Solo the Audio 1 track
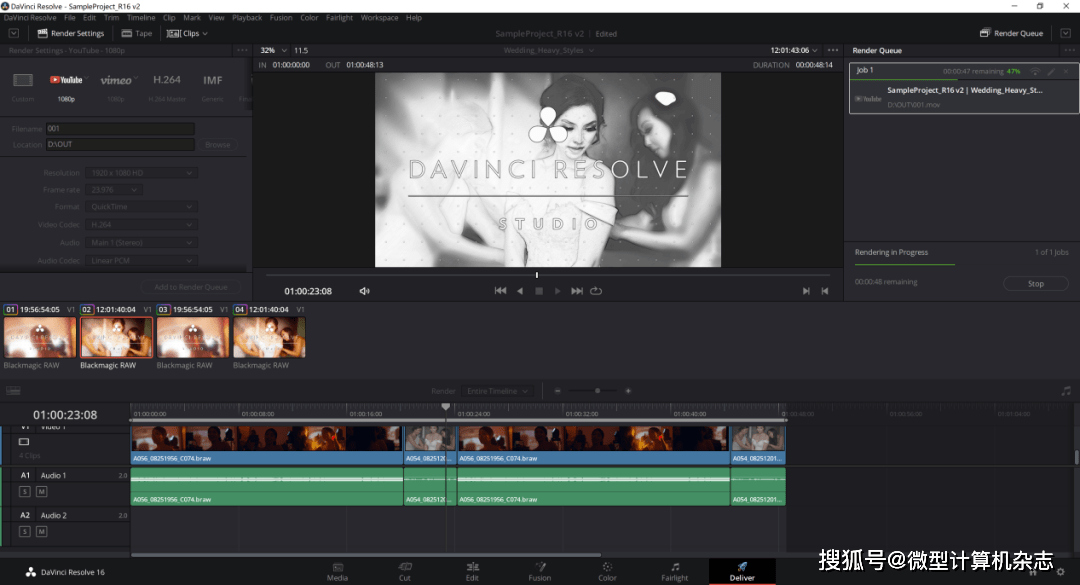This screenshot has width=1080, height=585. pos(25,491)
